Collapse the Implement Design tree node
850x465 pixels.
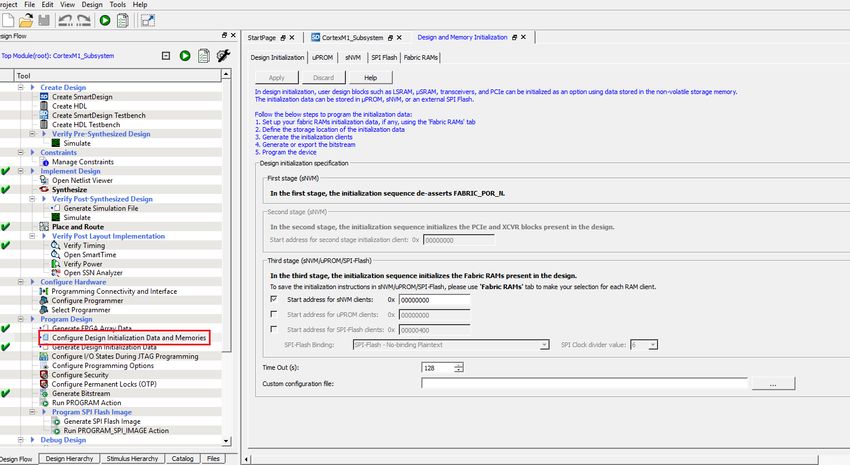tap(21, 171)
